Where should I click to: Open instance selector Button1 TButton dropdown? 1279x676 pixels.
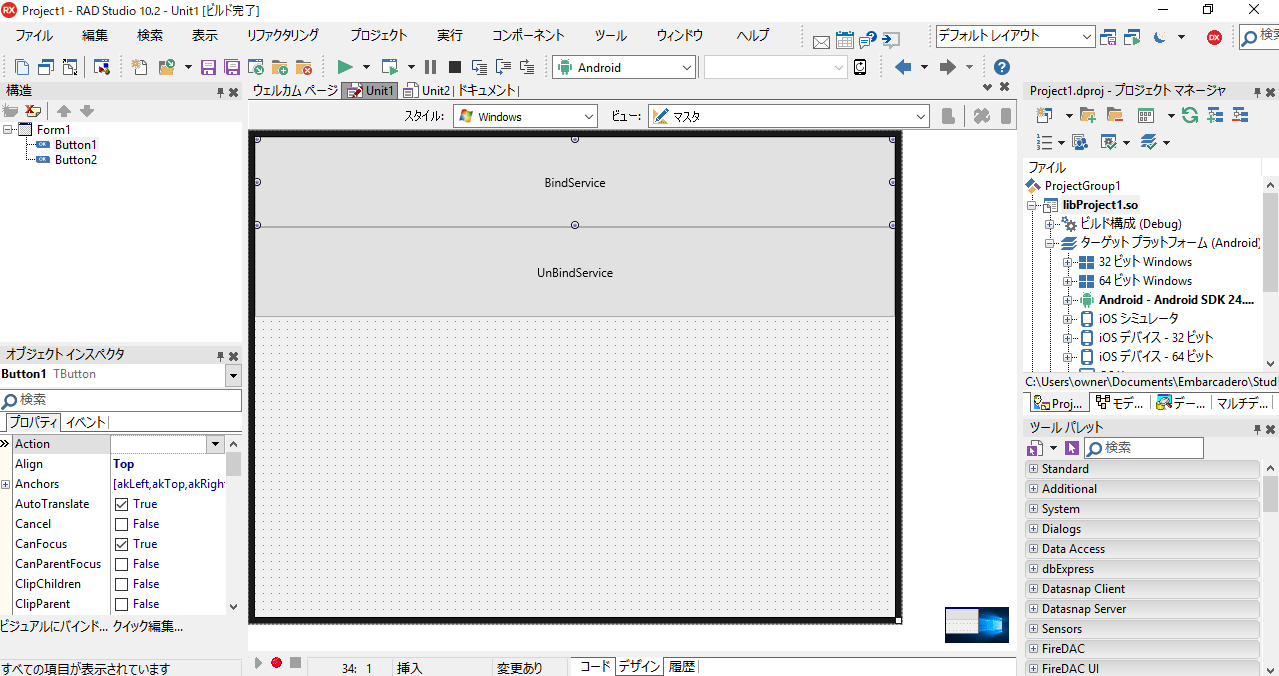pyautogui.click(x=234, y=375)
